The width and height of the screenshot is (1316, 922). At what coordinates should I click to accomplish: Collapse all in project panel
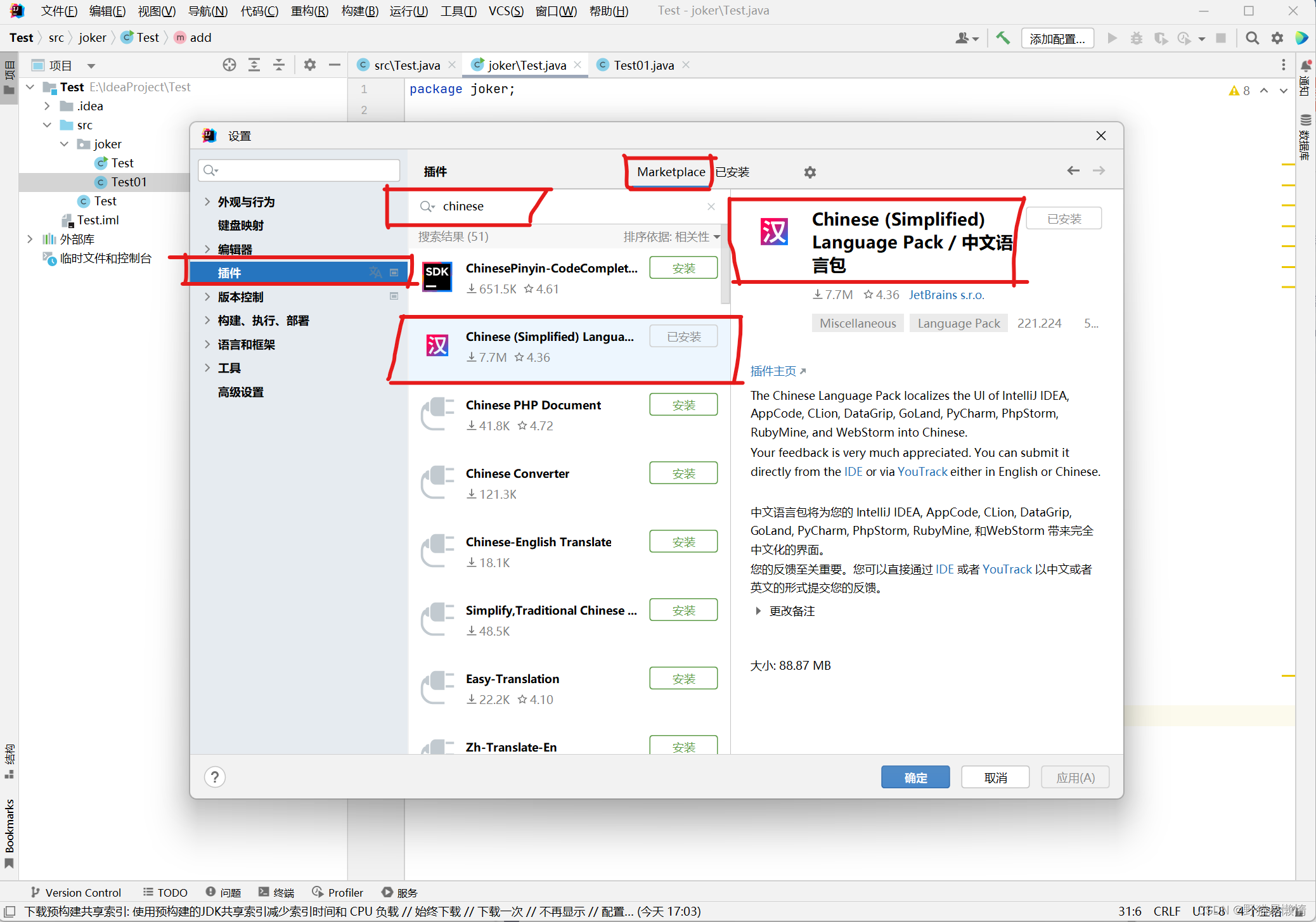point(279,65)
